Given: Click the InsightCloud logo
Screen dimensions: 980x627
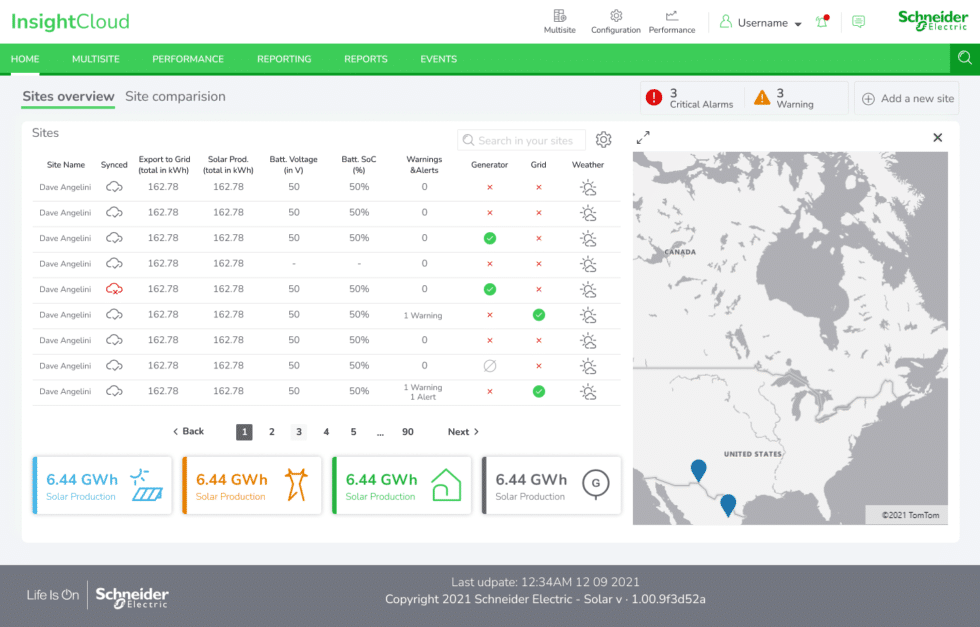Looking at the screenshot, I should click(70, 21).
